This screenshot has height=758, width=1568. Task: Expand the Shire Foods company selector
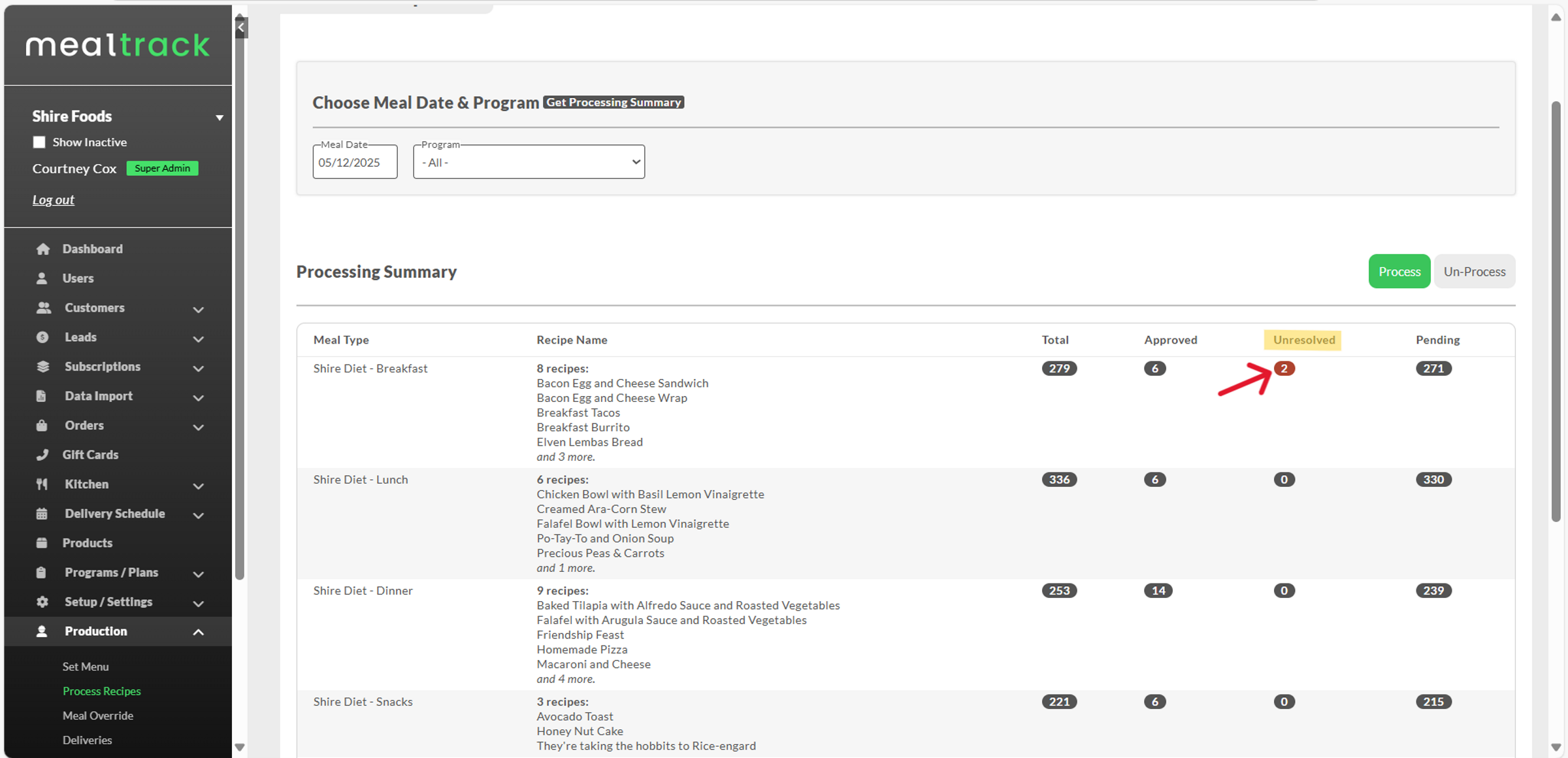click(220, 118)
